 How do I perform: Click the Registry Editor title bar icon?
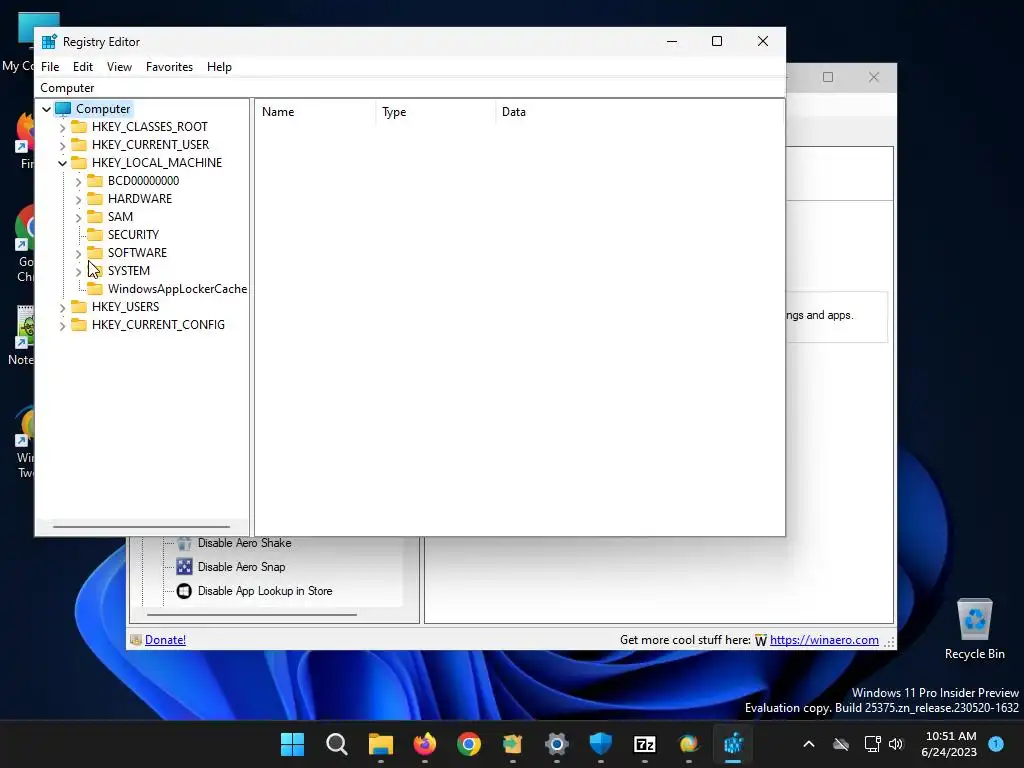point(49,42)
